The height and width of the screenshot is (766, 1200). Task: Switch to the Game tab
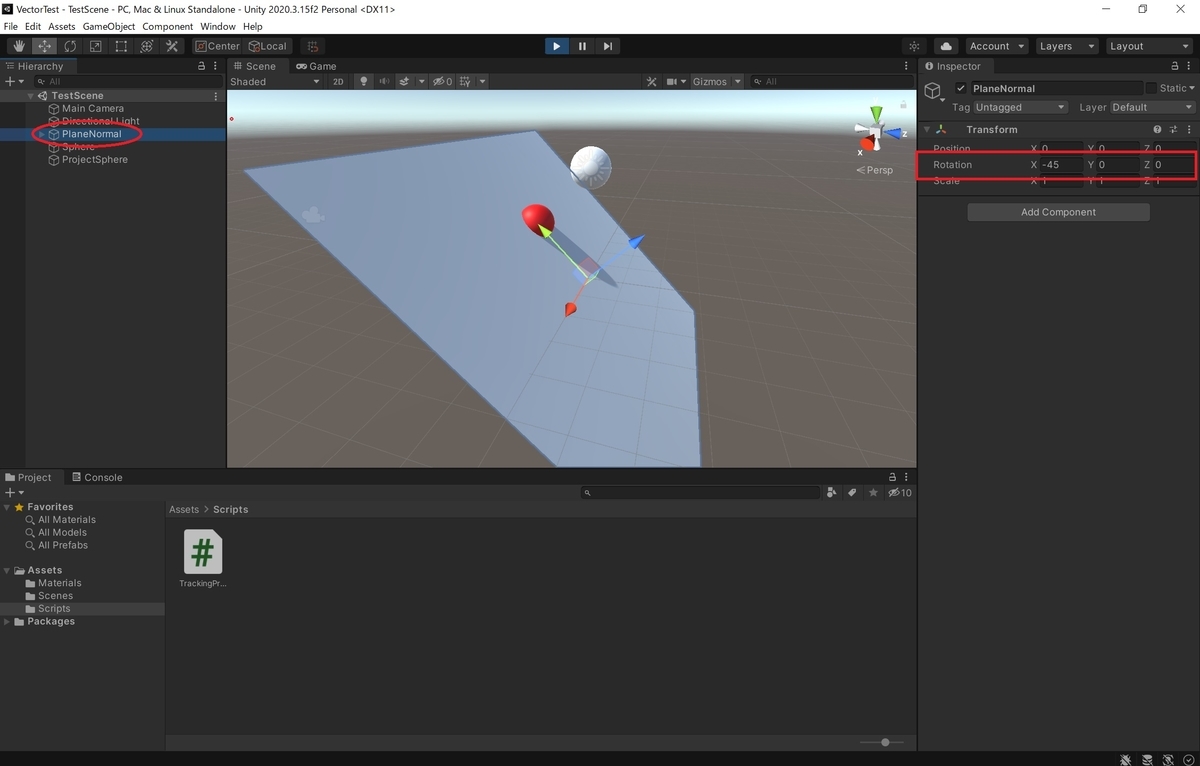tap(316, 66)
